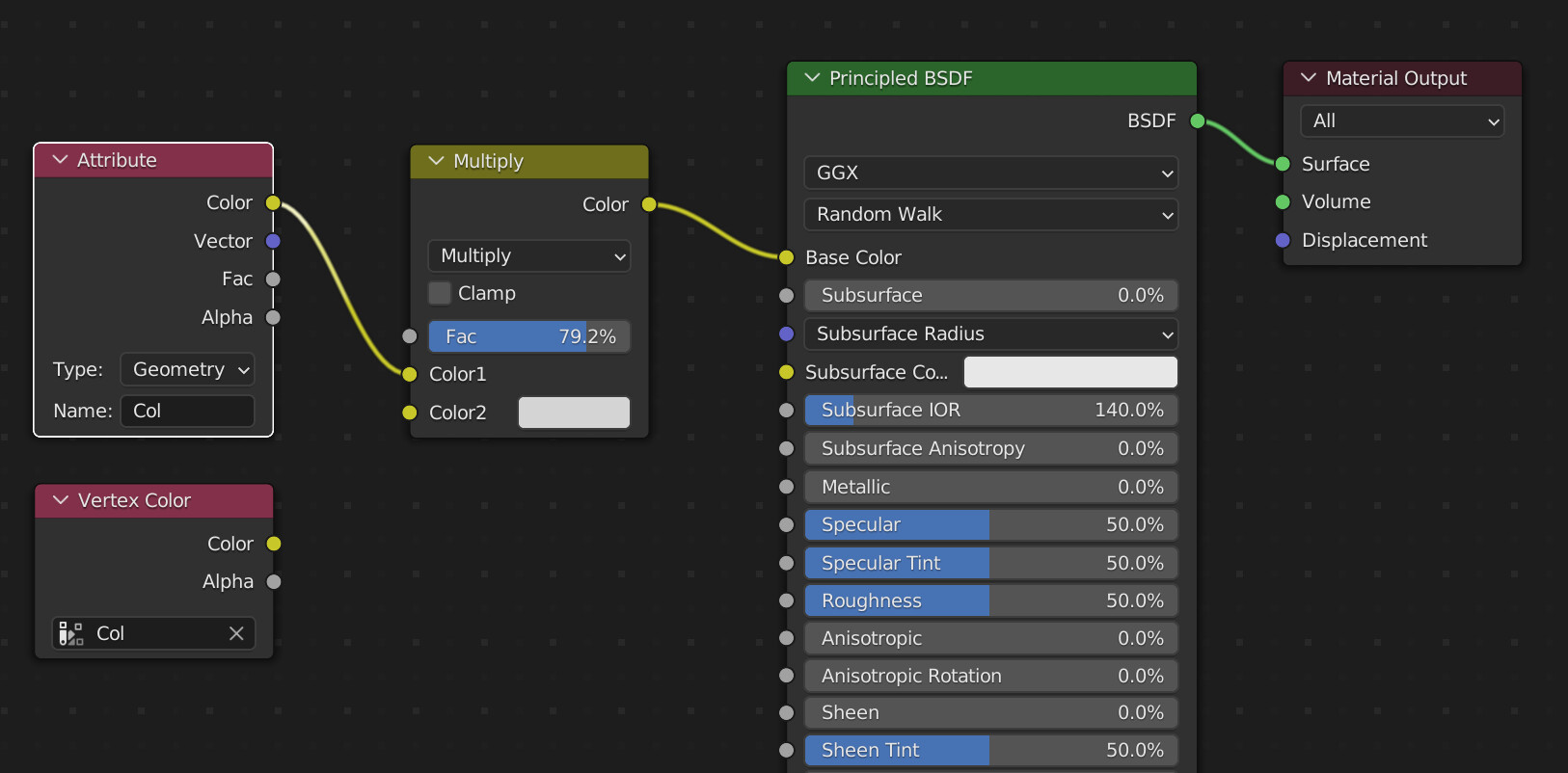Open the Color2 color swatch
Image resolution: width=1568 pixels, height=773 pixels.
[574, 413]
